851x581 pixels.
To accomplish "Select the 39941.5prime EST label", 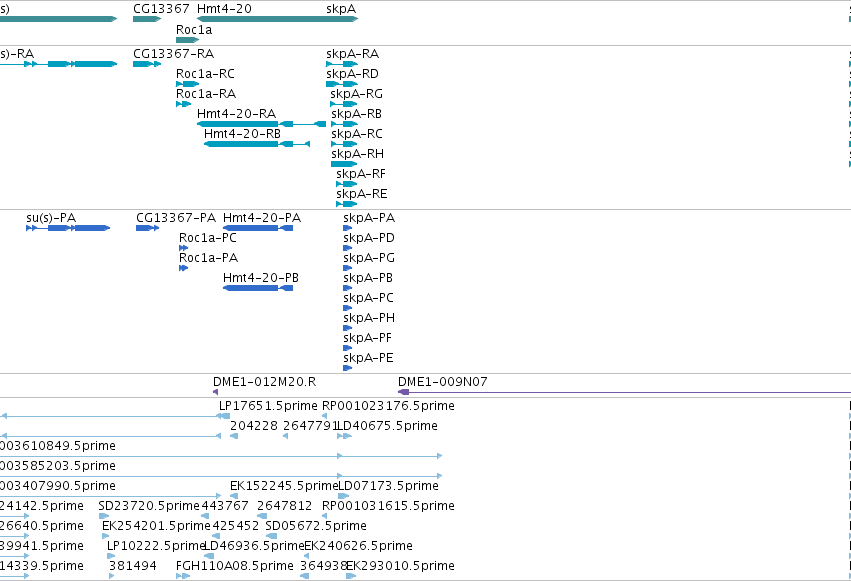I will 42,547.
